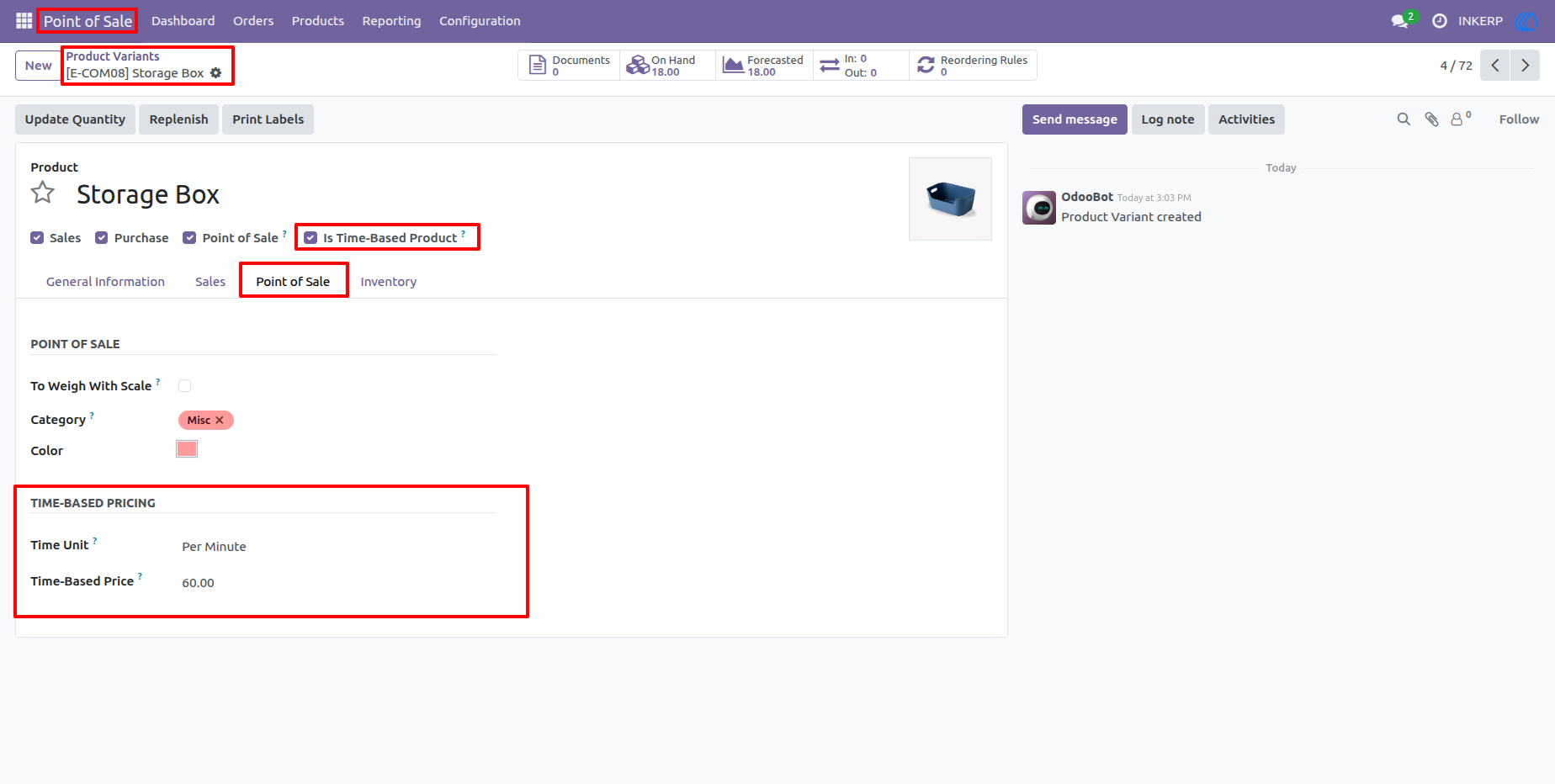Click the Log note button
This screenshot has width=1555, height=784.
pyautogui.click(x=1168, y=119)
